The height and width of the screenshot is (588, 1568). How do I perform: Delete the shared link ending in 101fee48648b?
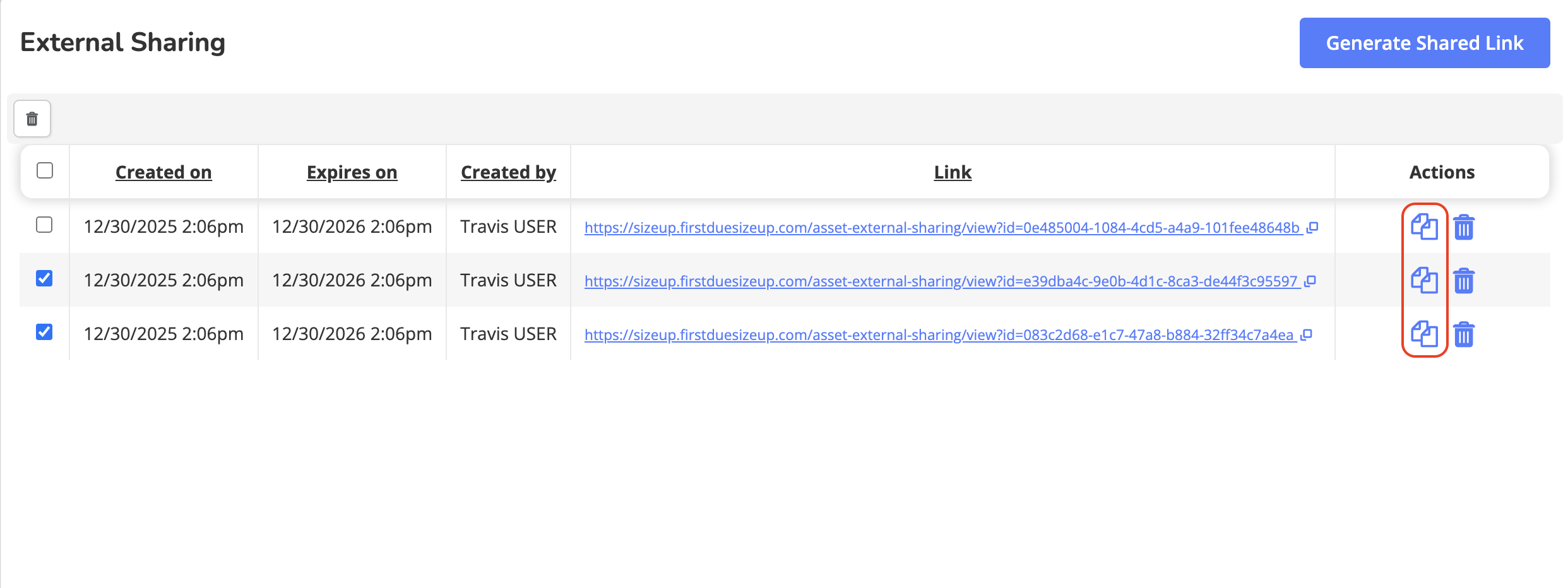point(1464,227)
